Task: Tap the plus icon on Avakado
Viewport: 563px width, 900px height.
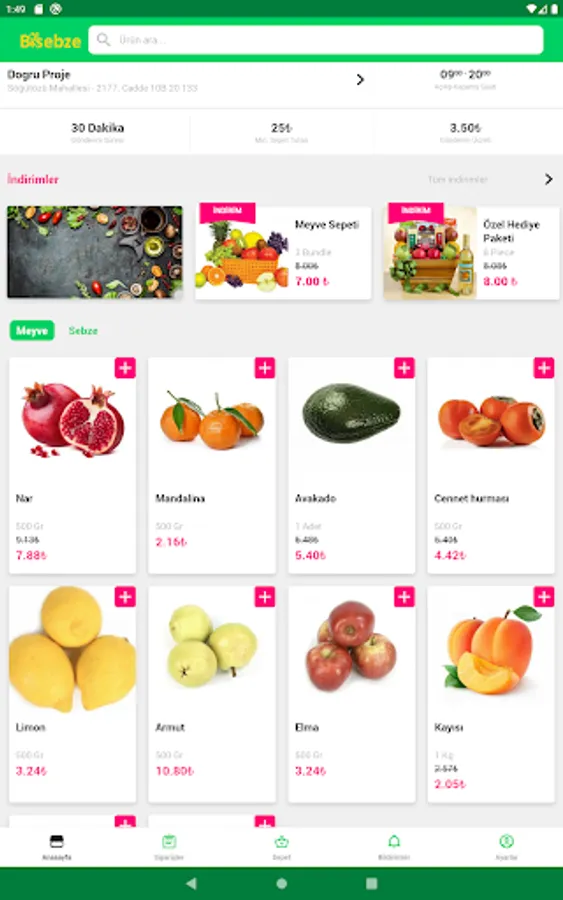Action: [x=404, y=368]
